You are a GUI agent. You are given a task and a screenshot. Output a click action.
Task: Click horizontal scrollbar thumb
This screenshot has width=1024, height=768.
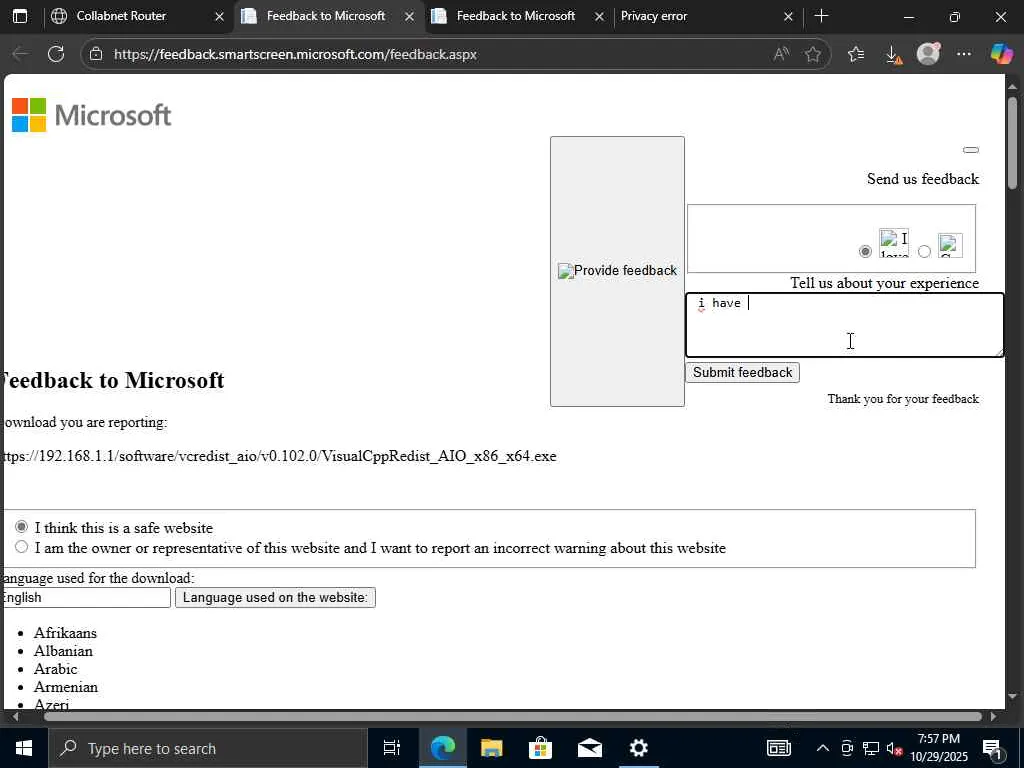(x=513, y=716)
